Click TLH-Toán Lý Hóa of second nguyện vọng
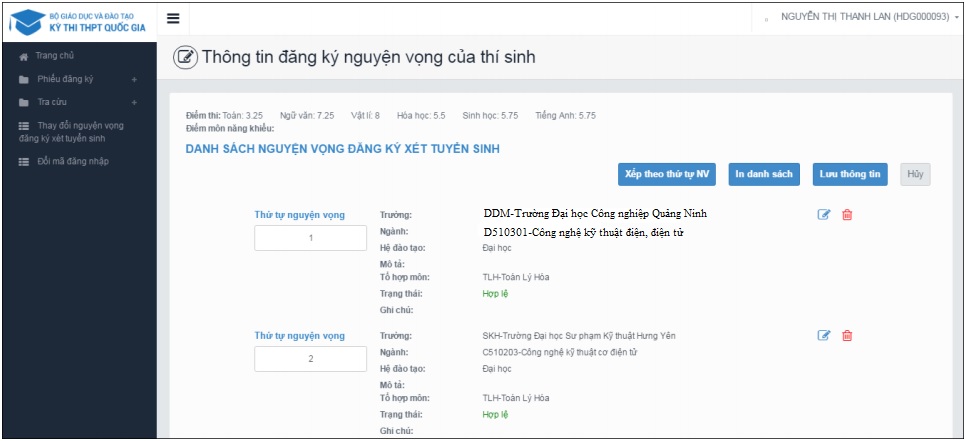966x441 pixels. (x=516, y=398)
